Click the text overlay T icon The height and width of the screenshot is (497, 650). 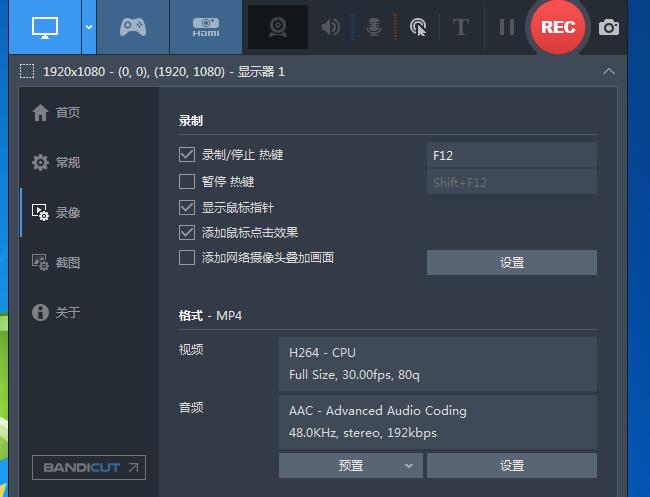460,27
